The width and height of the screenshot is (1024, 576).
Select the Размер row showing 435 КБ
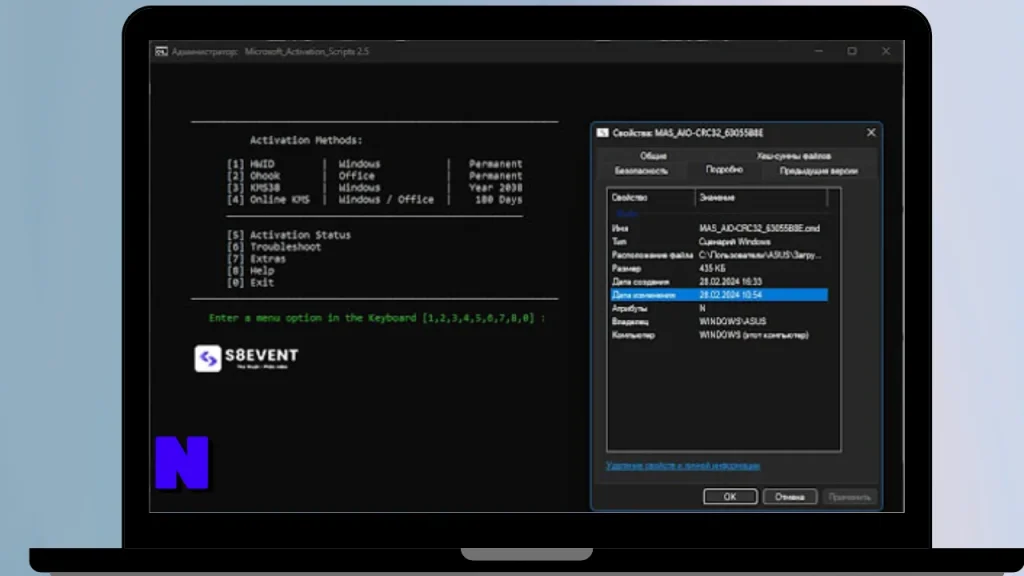point(718,268)
